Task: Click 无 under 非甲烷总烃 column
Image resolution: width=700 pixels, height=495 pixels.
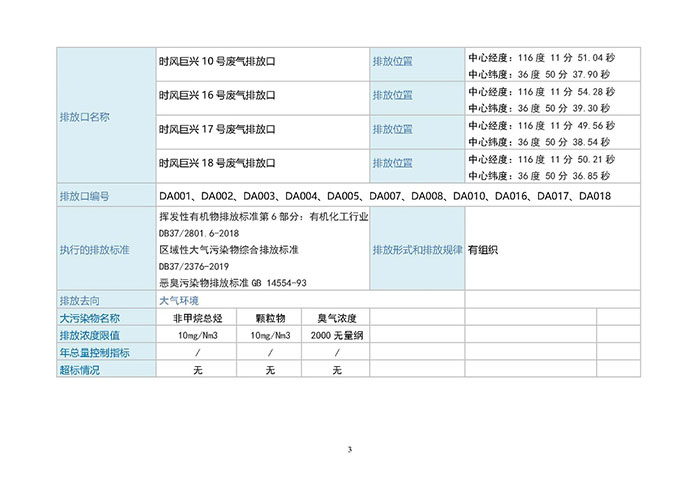Action: (198, 370)
